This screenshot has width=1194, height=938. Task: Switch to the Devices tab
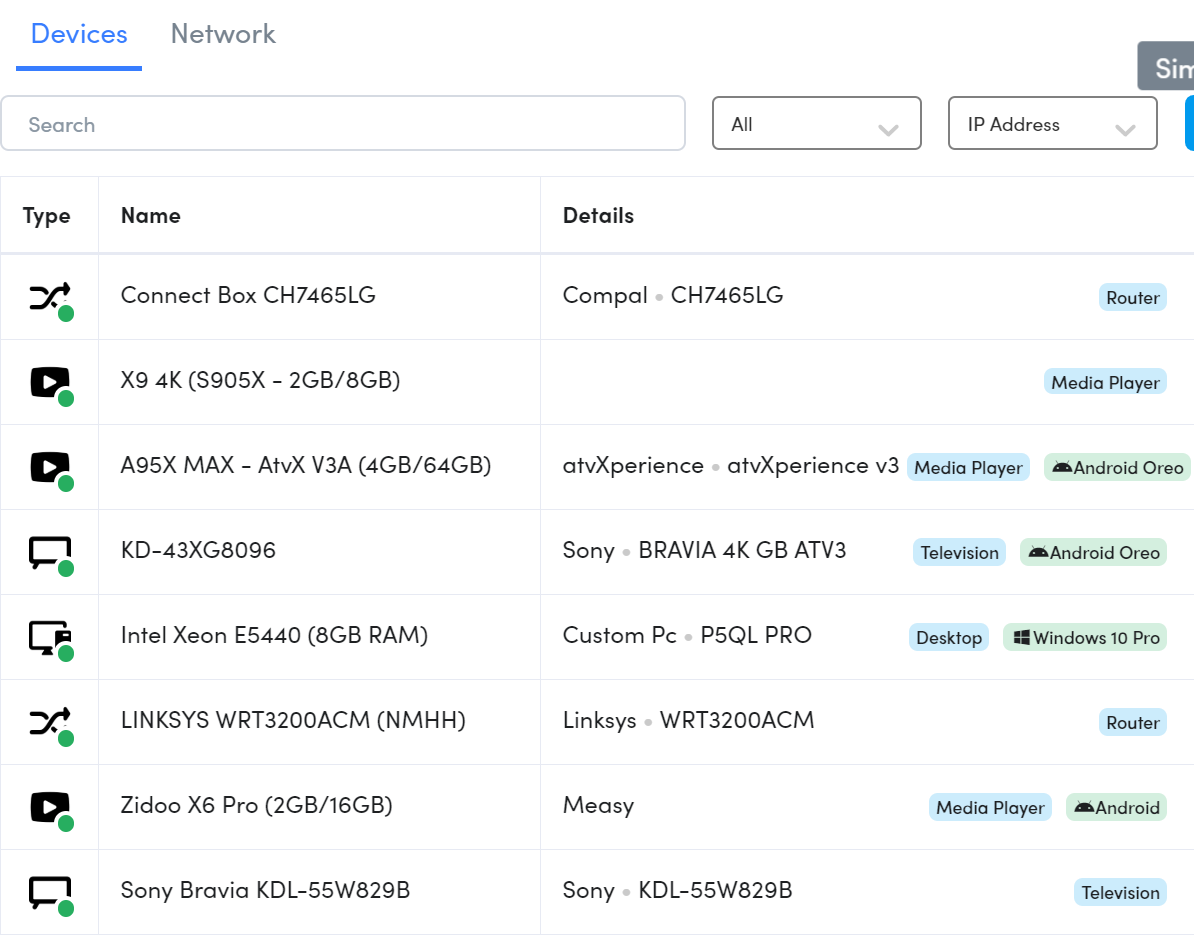click(79, 34)
